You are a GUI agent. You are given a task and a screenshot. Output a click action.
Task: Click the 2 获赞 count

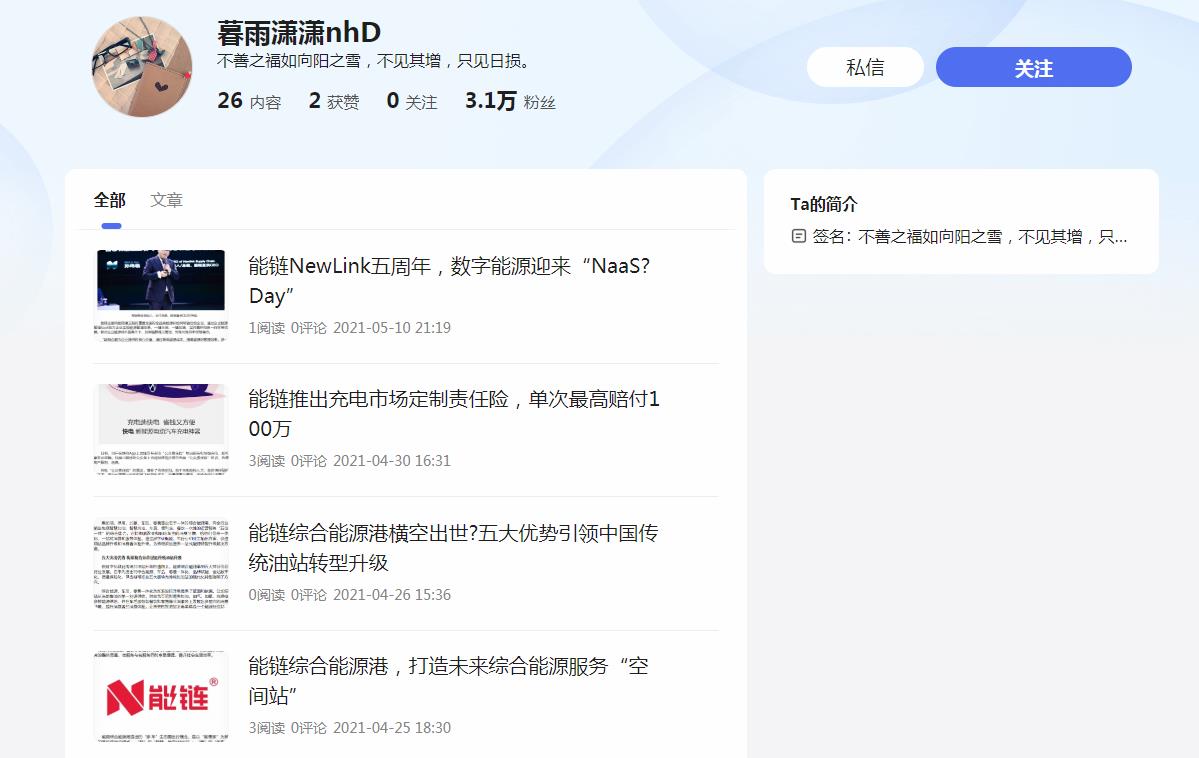coord(333,101)
